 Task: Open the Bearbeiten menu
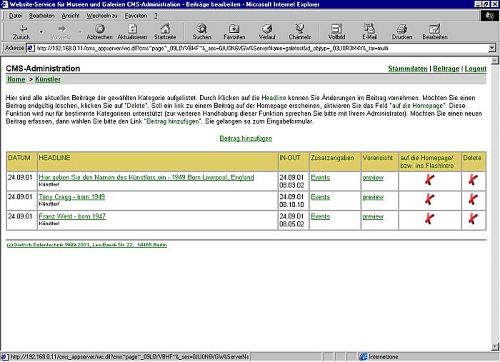coord(42,16)
